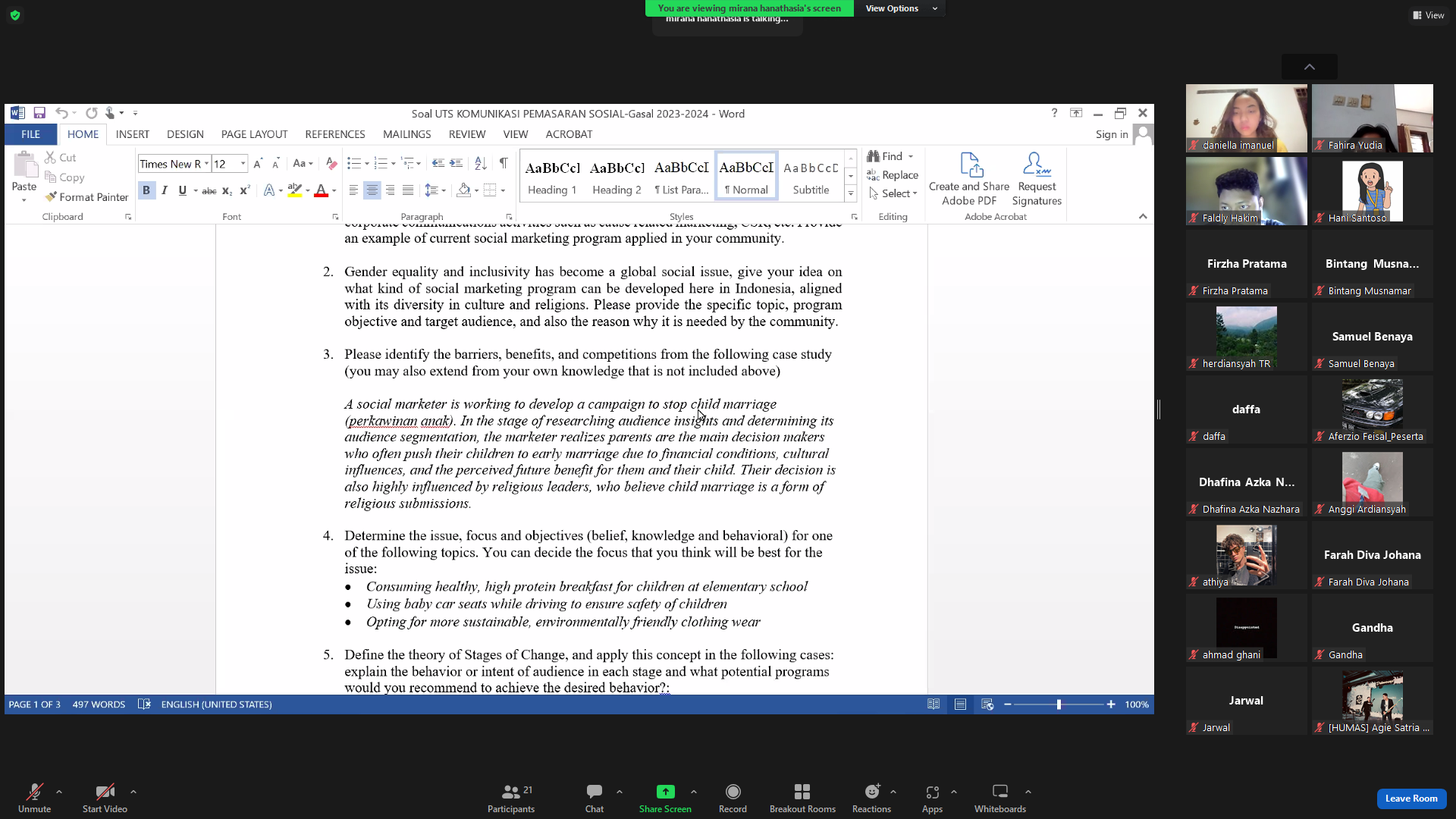Apply the Heading 1 style
Screen dimensions: 1456x819
[x=552, y=176]
